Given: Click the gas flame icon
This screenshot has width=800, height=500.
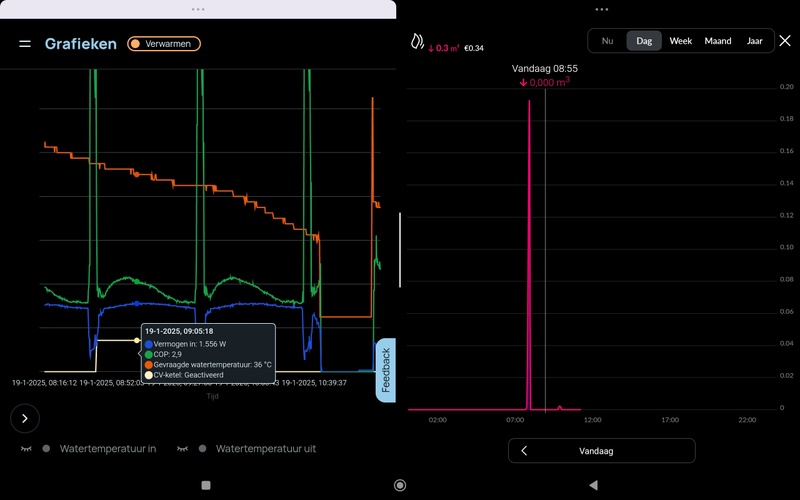Looking at the screenshot, I should click(417, 42).
